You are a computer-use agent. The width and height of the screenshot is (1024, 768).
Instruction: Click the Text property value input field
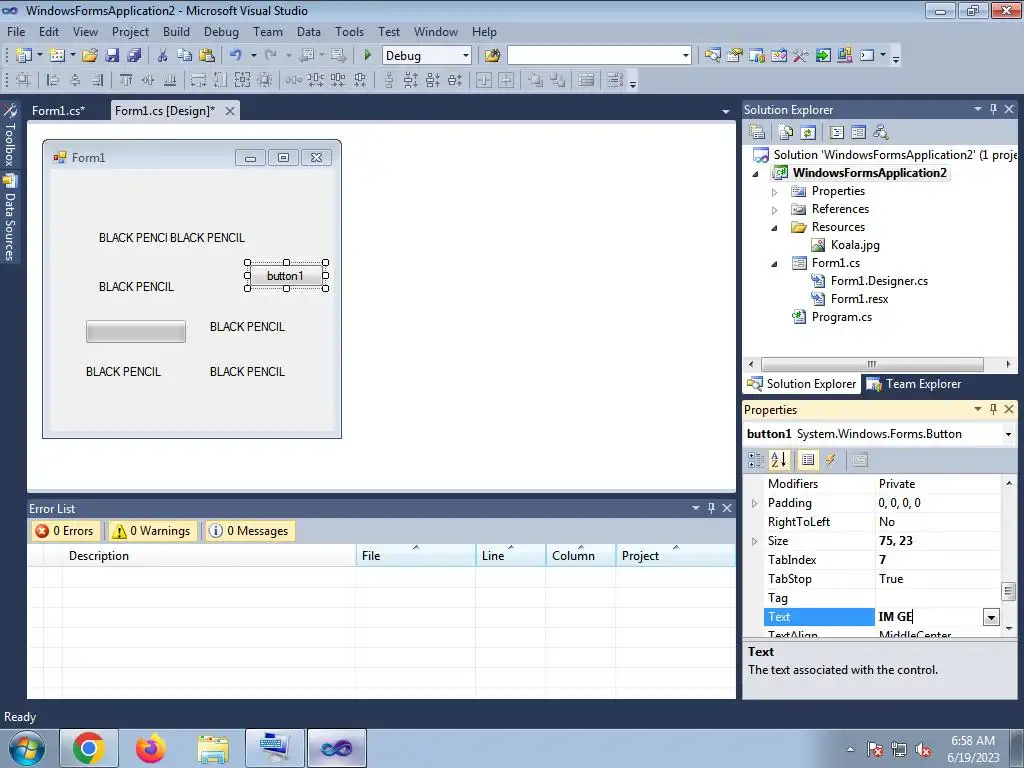[929, 617]
